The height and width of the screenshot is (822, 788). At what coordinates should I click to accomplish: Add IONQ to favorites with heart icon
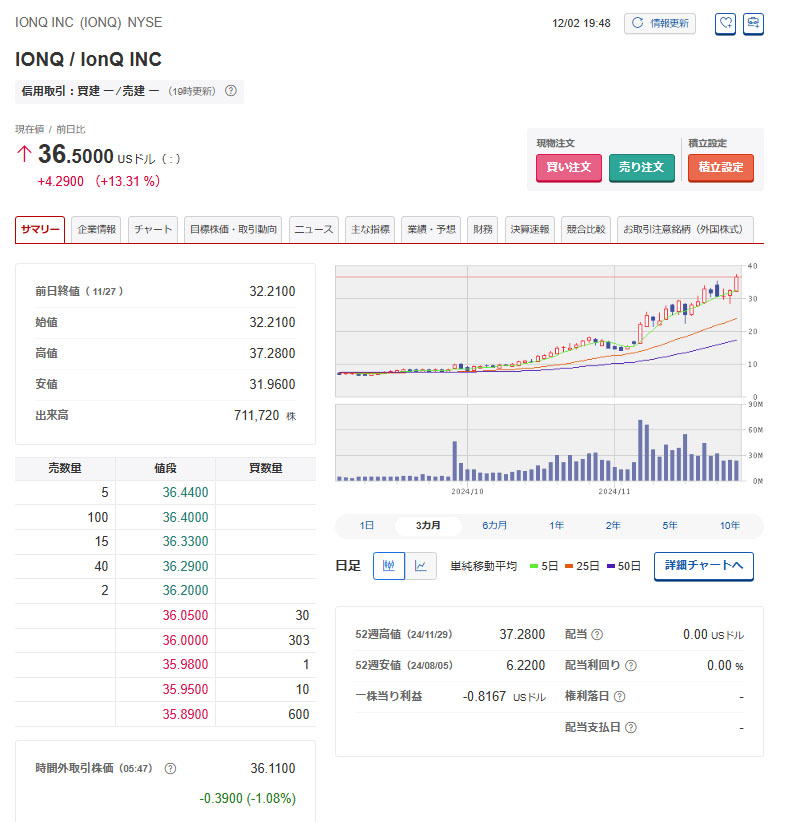click(x=725, y=23)
